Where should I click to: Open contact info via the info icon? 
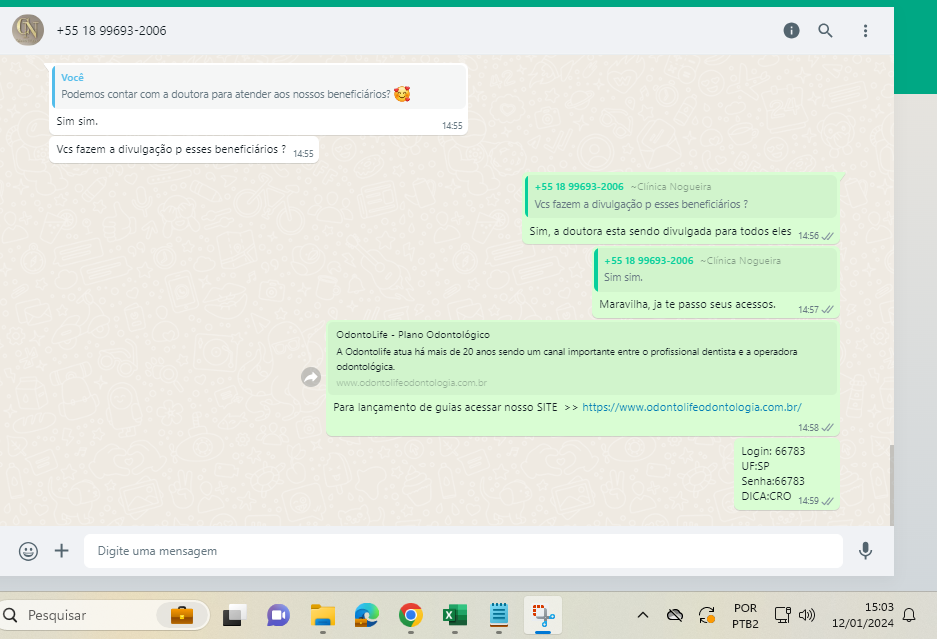point(791,31)
